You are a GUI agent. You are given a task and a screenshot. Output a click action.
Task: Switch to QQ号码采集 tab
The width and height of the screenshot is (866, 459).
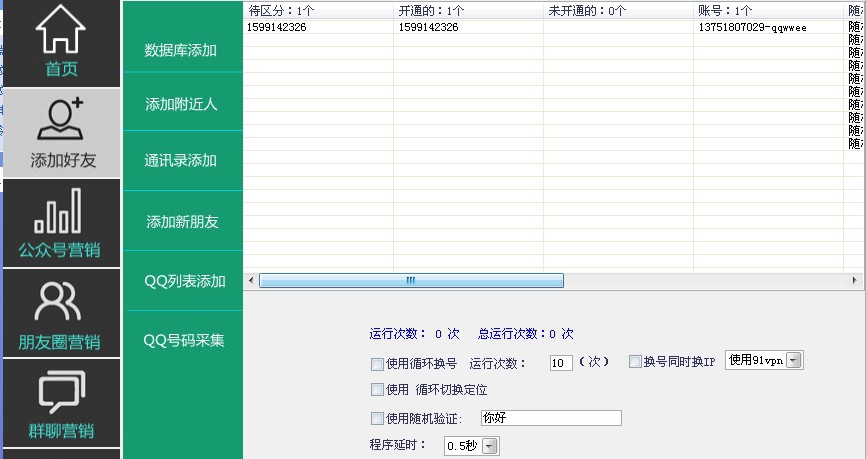(184, 340)
